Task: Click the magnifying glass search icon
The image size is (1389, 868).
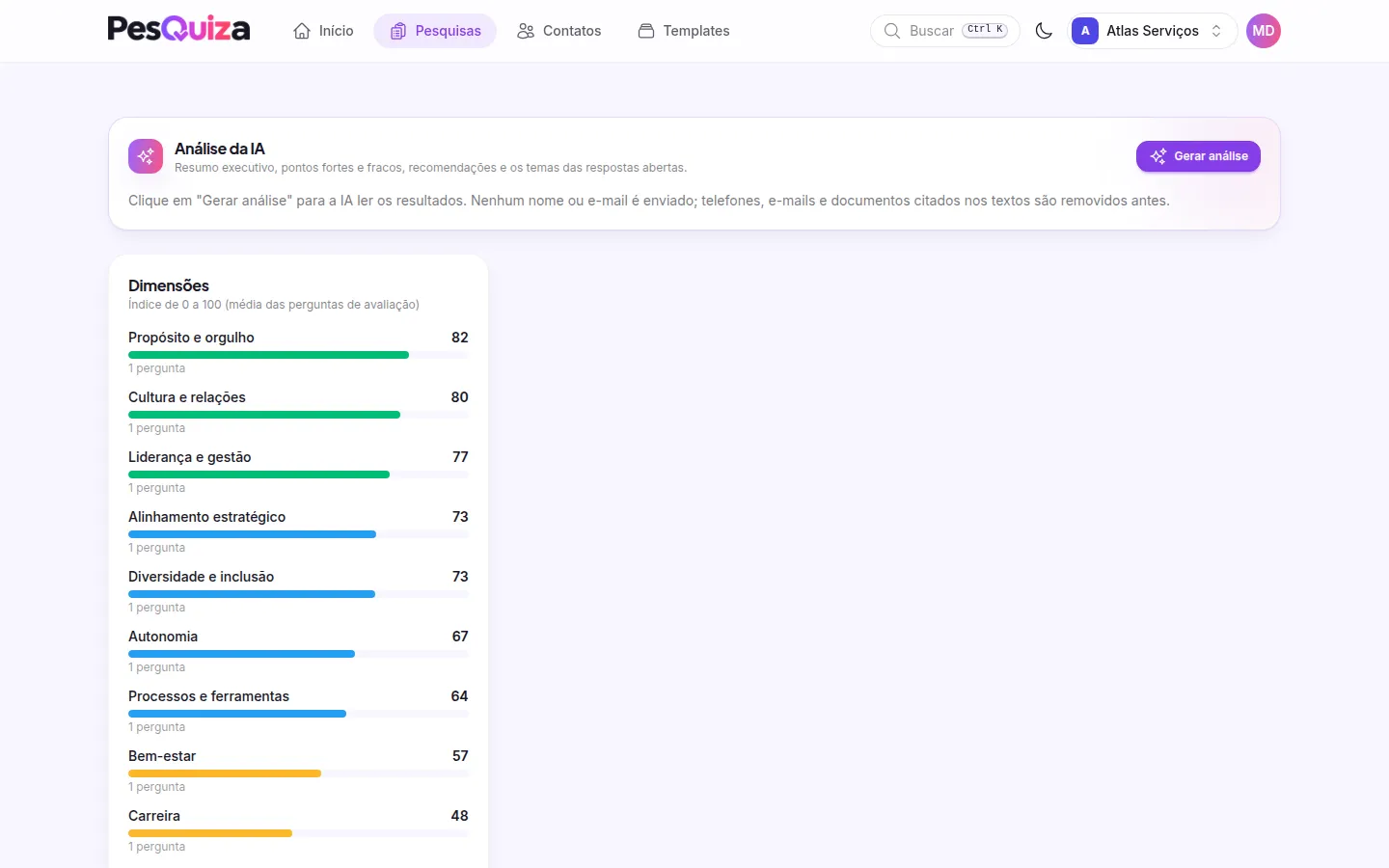Action: click(892, 31)
